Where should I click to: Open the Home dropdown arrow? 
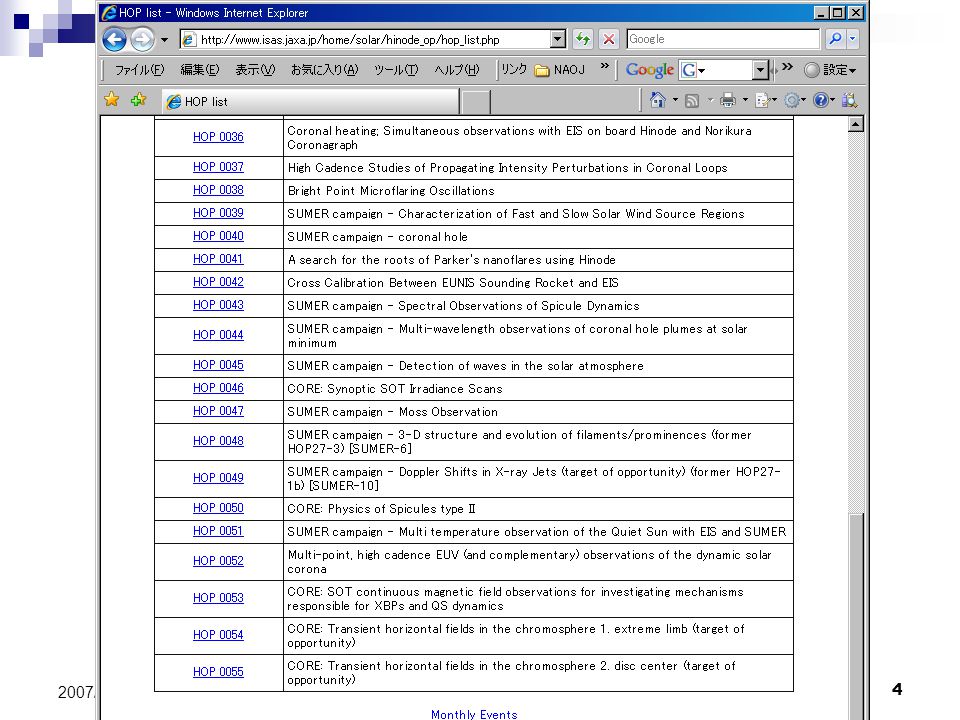[675, 100]
